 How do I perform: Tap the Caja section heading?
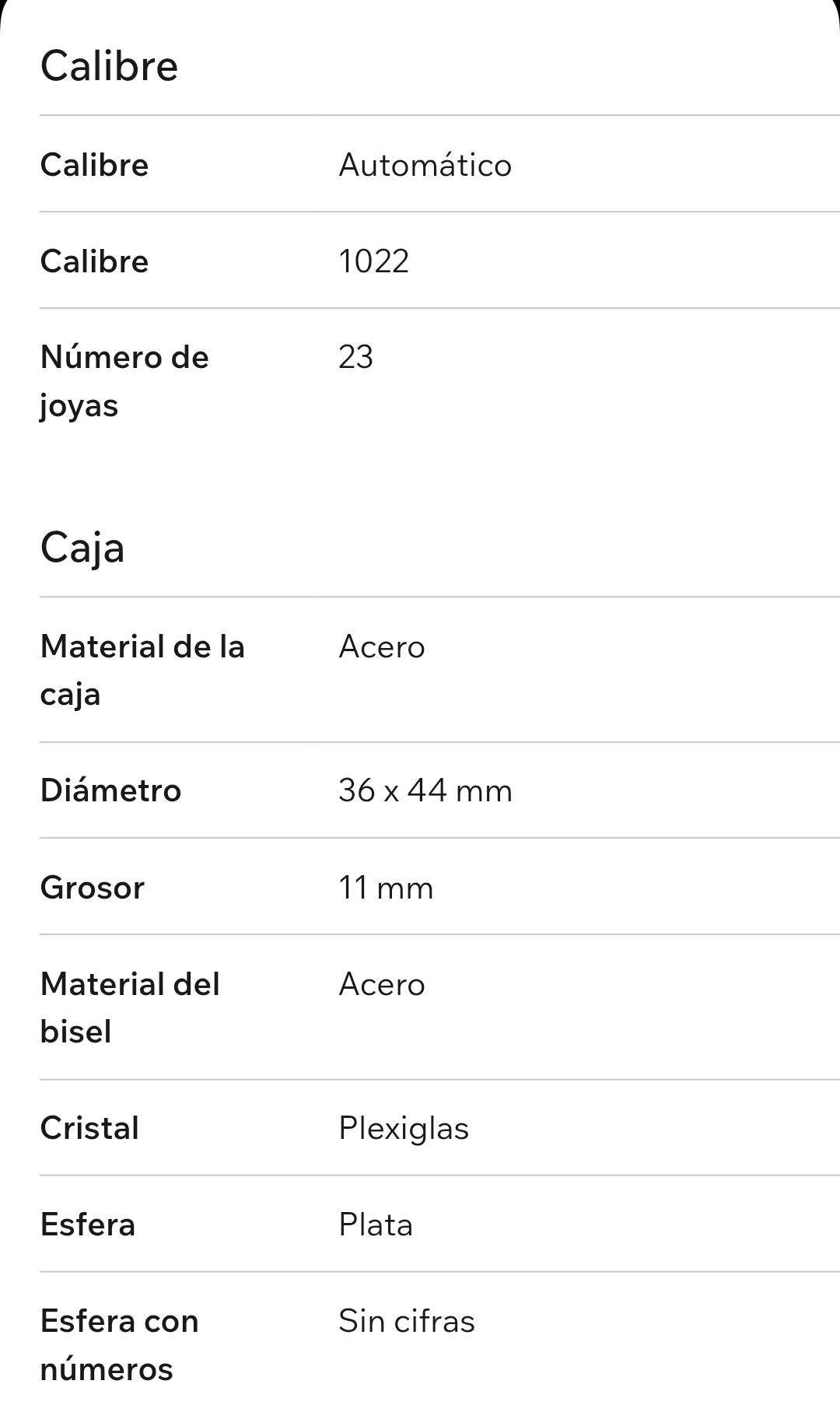click(82, 548)
